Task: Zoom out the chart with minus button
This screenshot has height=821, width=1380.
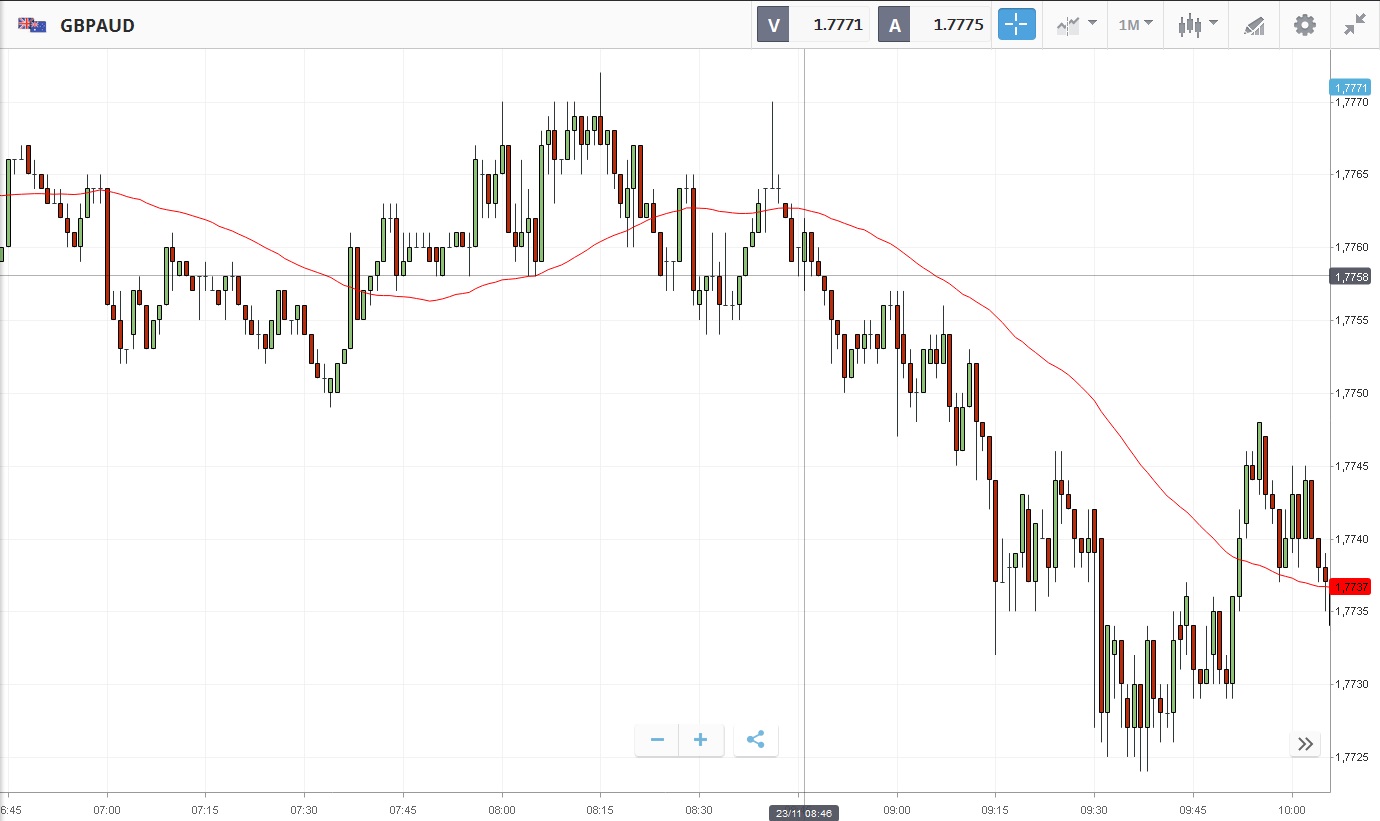Action: (657, 740)
